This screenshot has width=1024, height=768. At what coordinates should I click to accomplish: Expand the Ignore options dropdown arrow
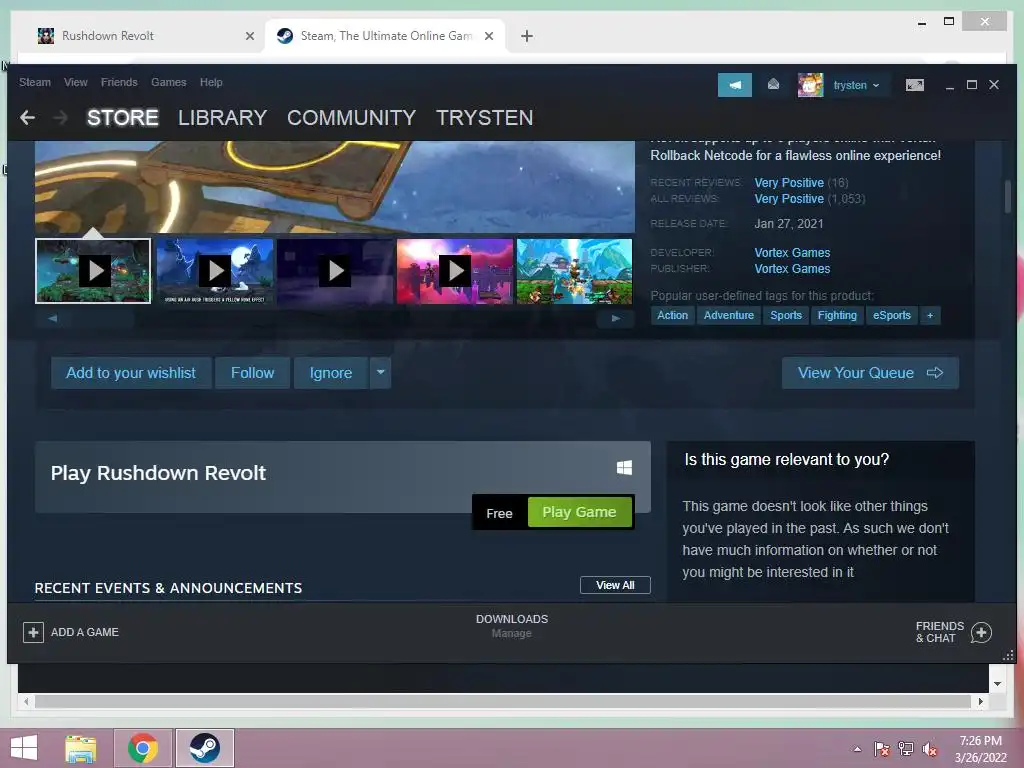click(381, 373)
